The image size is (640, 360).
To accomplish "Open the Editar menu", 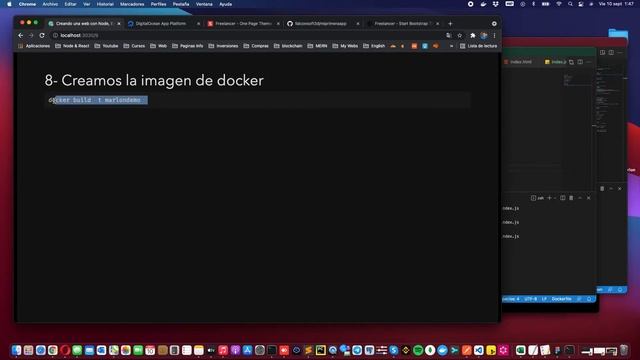I will [70, 4].
